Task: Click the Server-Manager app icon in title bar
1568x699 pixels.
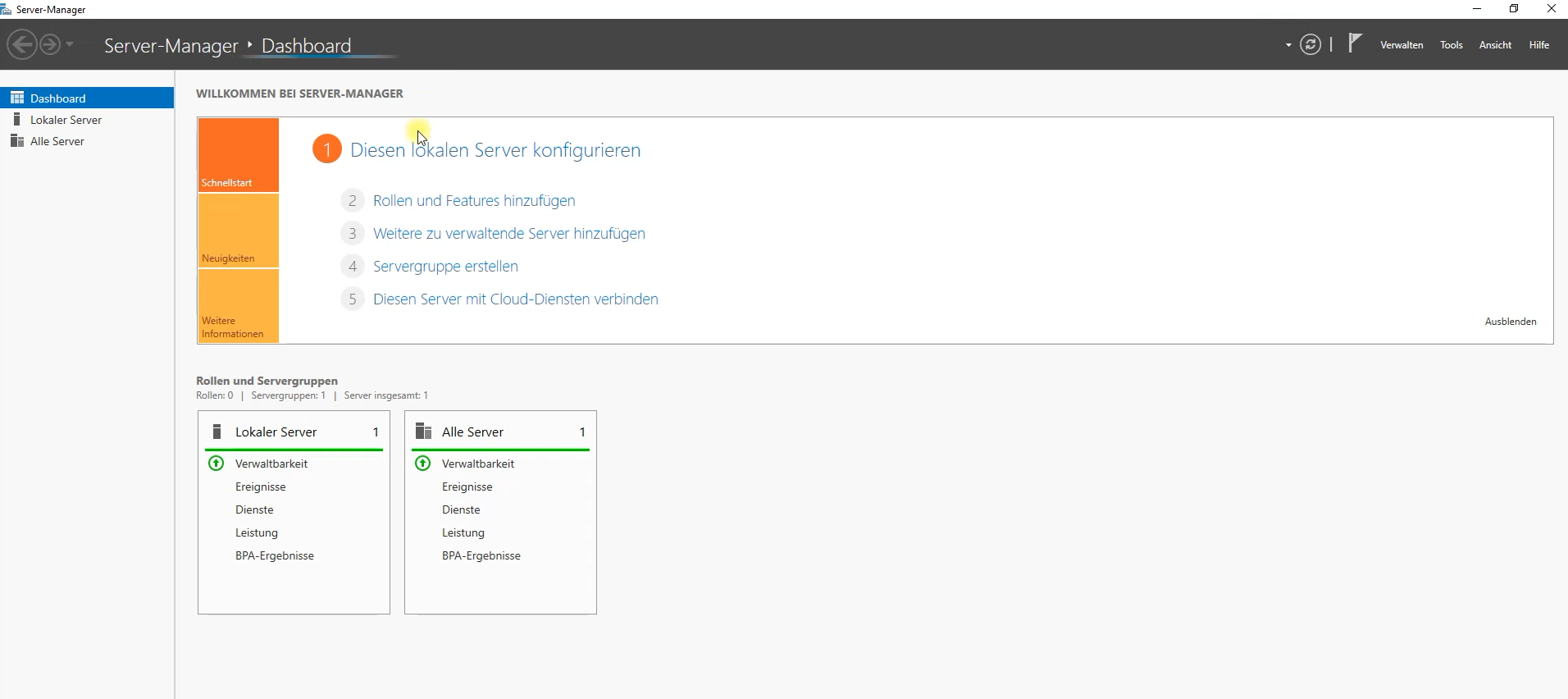Action: coord(7,9)
